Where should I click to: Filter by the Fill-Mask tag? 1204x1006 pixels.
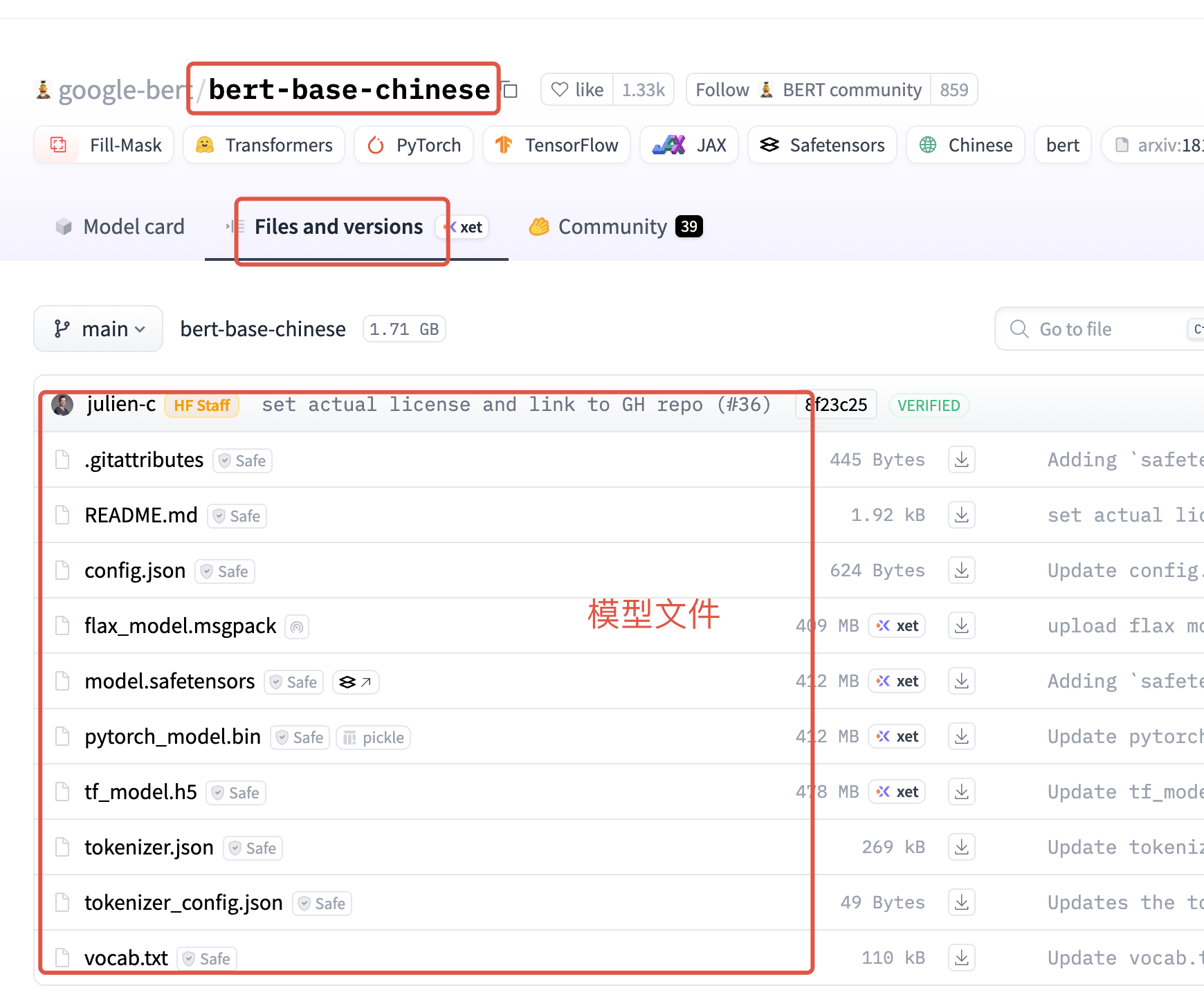[104, 145]
